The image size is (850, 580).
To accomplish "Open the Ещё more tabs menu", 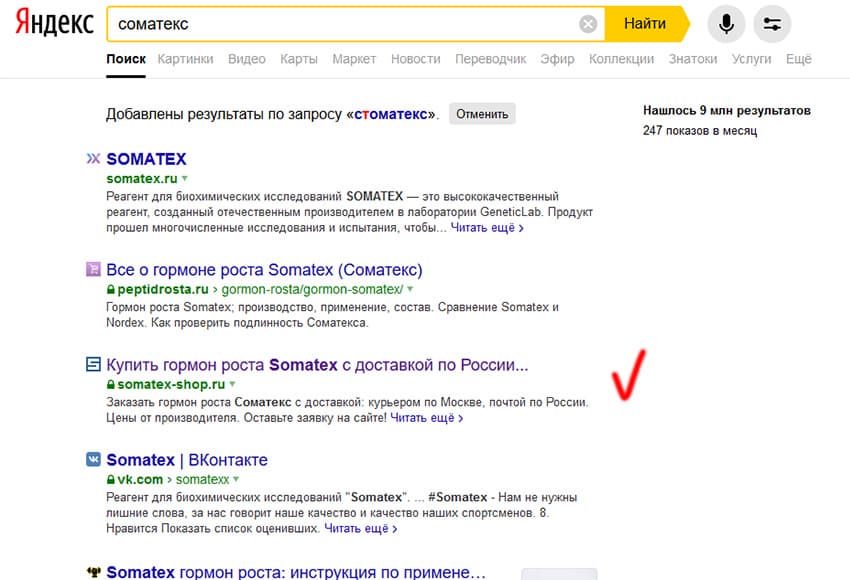I will click(799, 59).
